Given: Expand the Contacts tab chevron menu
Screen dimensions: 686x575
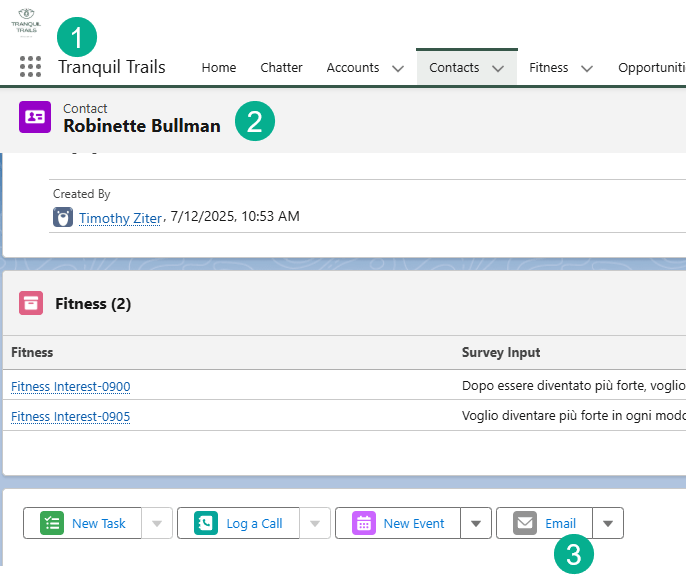Looking at the screenshot, I should [498, 69].
